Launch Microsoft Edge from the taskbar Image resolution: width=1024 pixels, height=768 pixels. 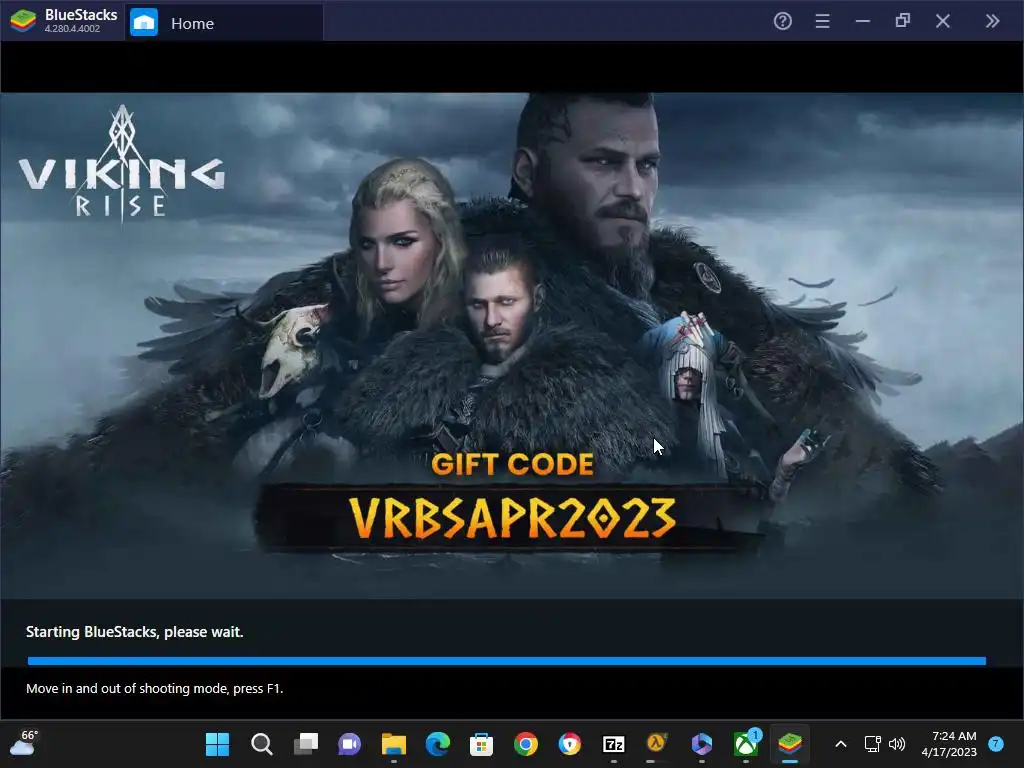[x=438, y=744]
